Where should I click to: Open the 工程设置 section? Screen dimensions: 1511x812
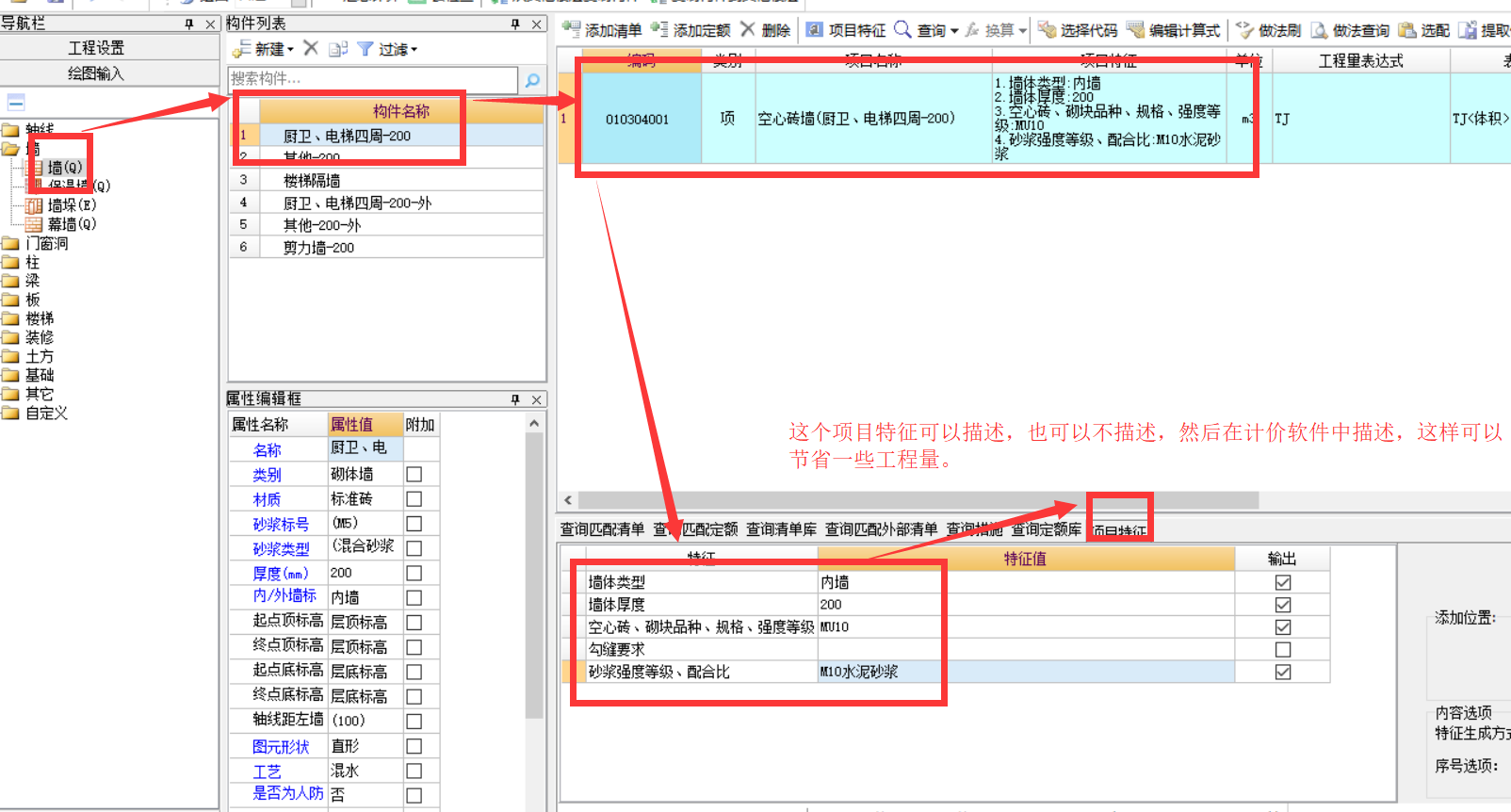point(109,47)
